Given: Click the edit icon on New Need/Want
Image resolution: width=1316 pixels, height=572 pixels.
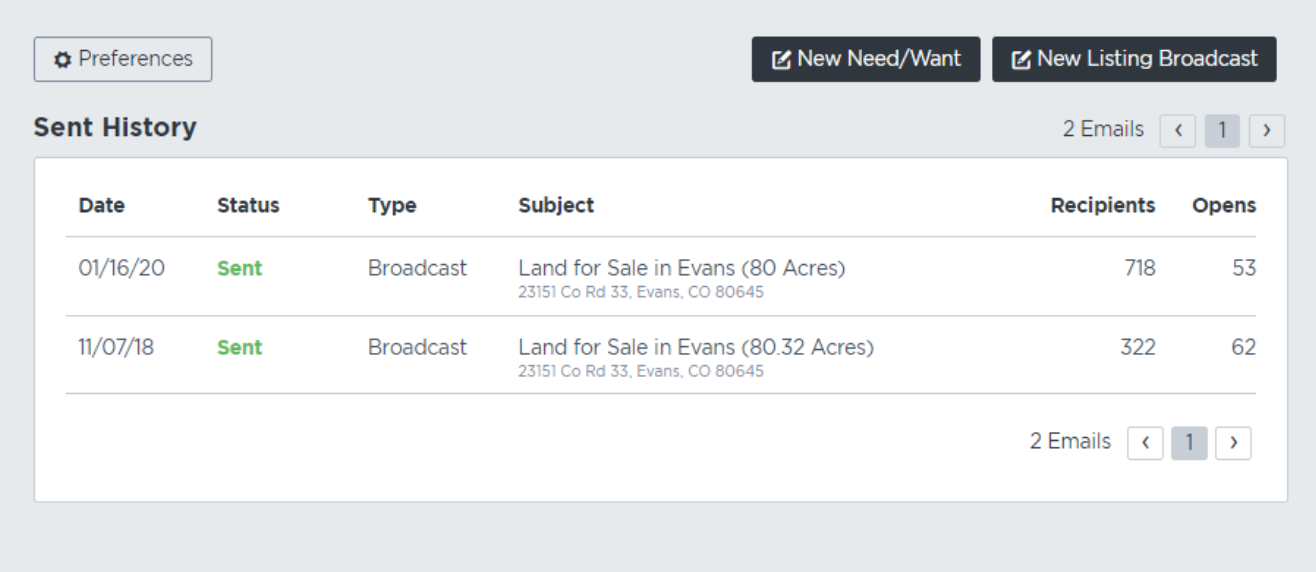Looking at the screenshot, I should coord(781,60).
